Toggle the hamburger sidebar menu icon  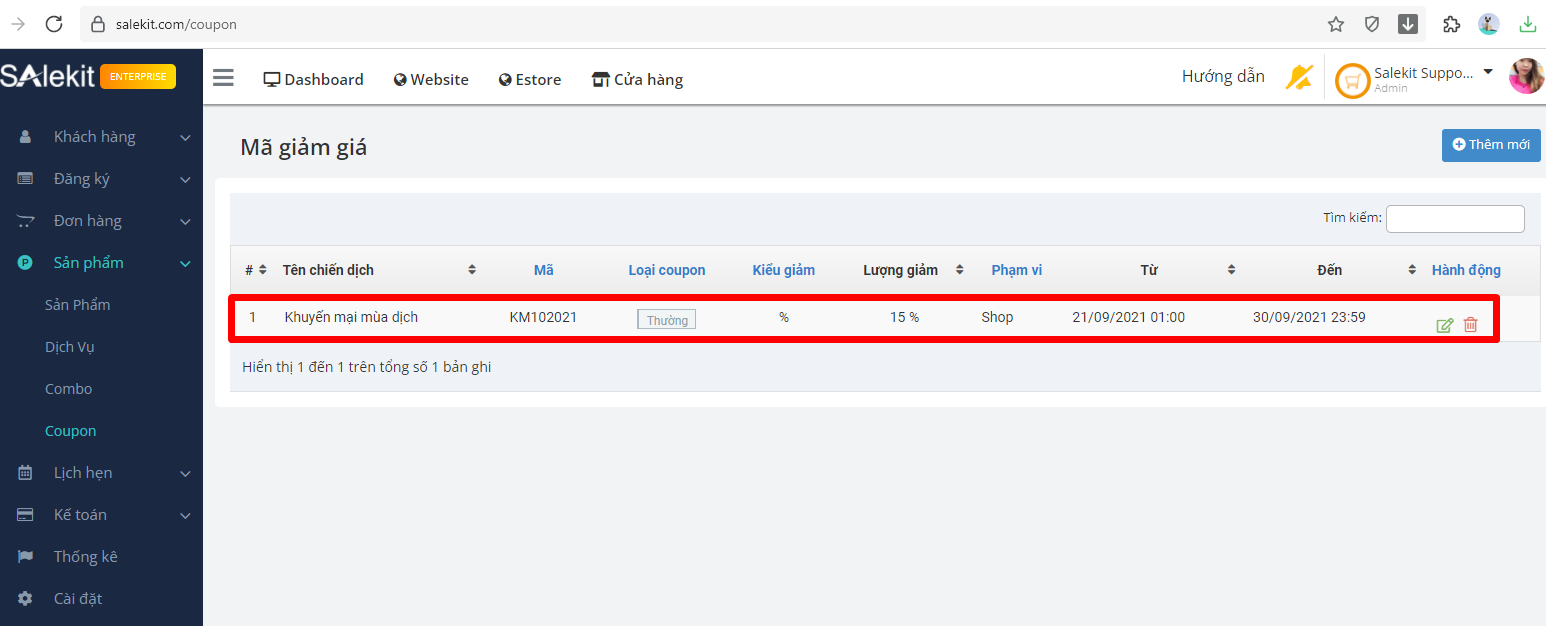[223, 78]
